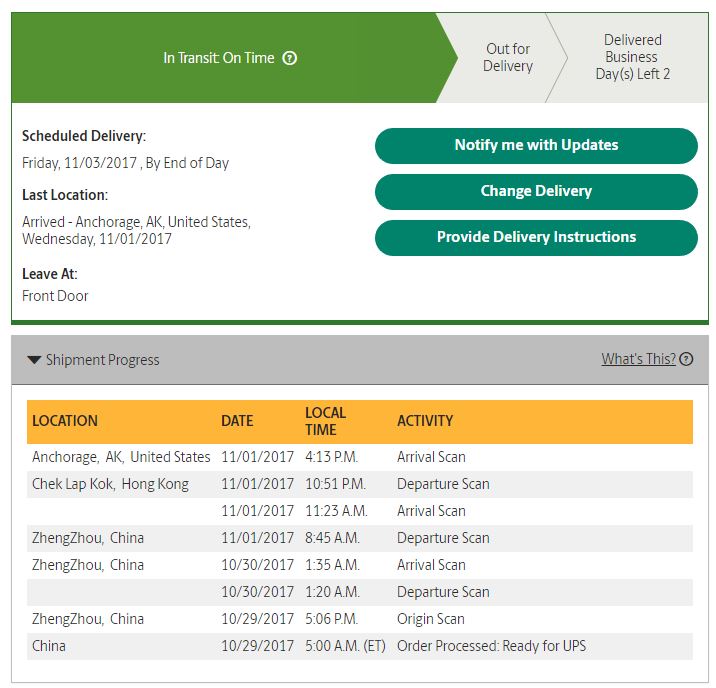Click the Change Delivery button
Screen dimensions: 716x688
pyautogui.click(x=536, y=191)
